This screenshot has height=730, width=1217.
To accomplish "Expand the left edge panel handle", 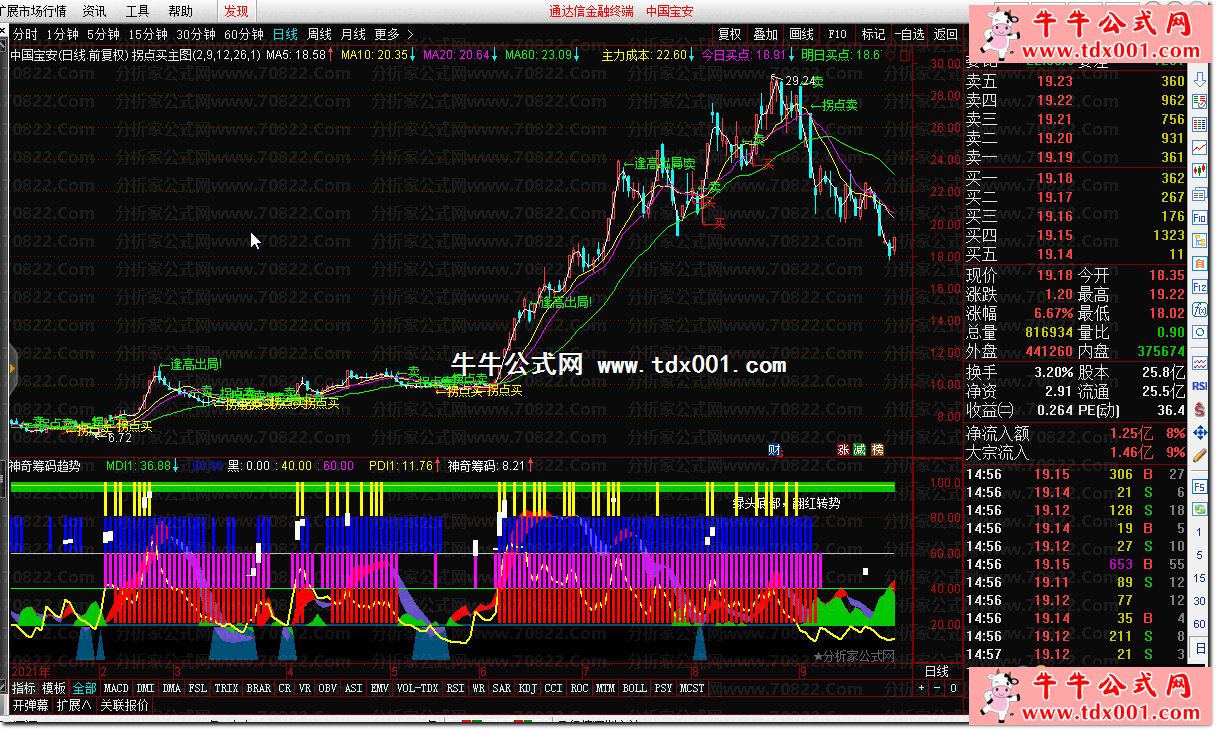I will (13, 368).
